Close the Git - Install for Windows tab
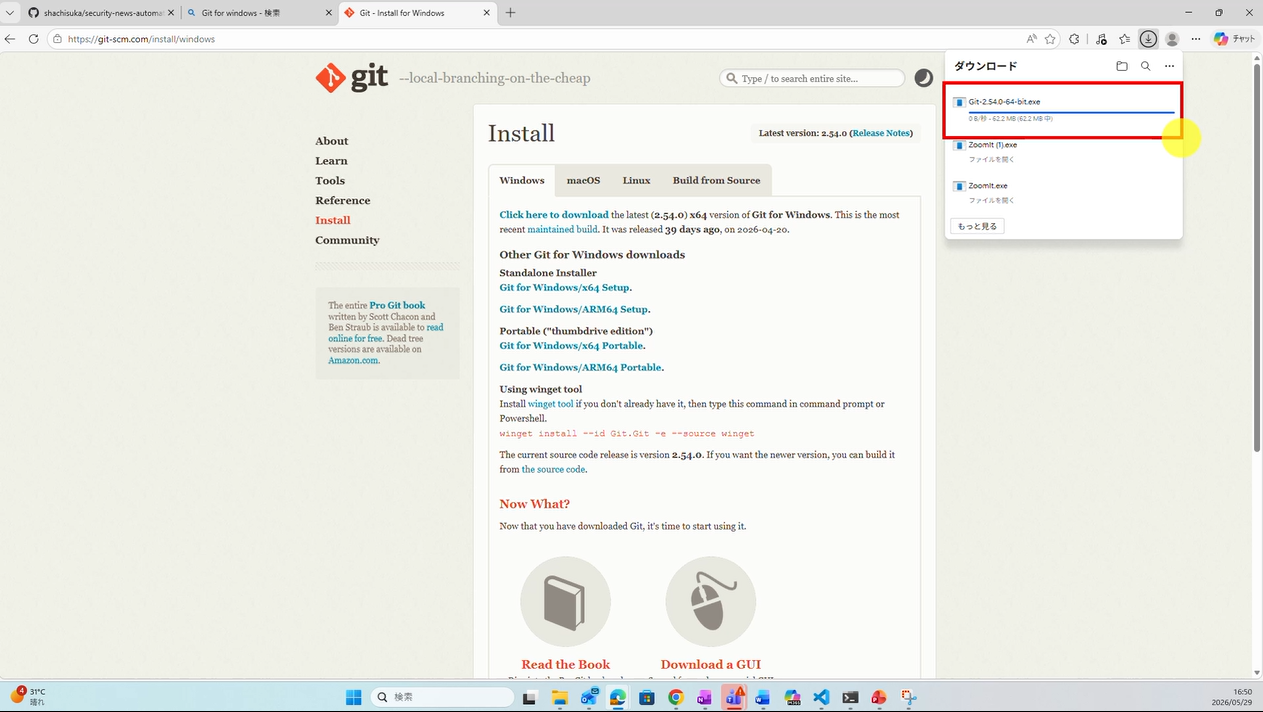The height and width of the screenshot is (712, 1263). coord(487,13)
